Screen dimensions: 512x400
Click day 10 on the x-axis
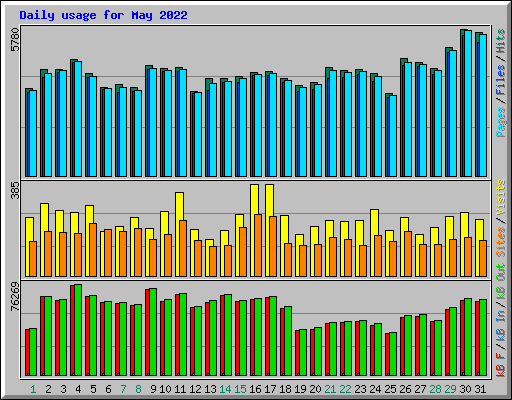point(165,389)
